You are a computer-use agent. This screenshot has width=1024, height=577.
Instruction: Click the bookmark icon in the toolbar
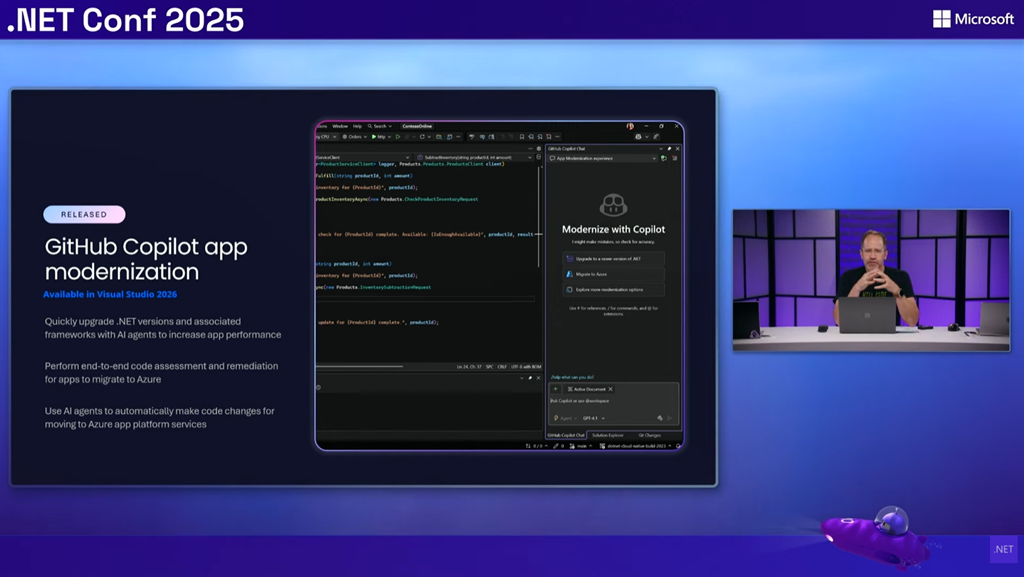click(522, 136)
